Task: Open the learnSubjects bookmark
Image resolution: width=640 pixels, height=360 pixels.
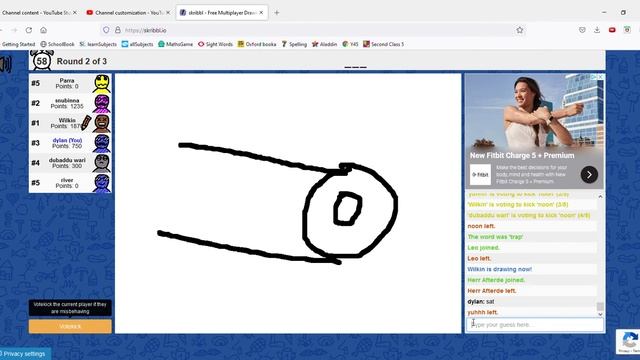Action: coord(98,44)
